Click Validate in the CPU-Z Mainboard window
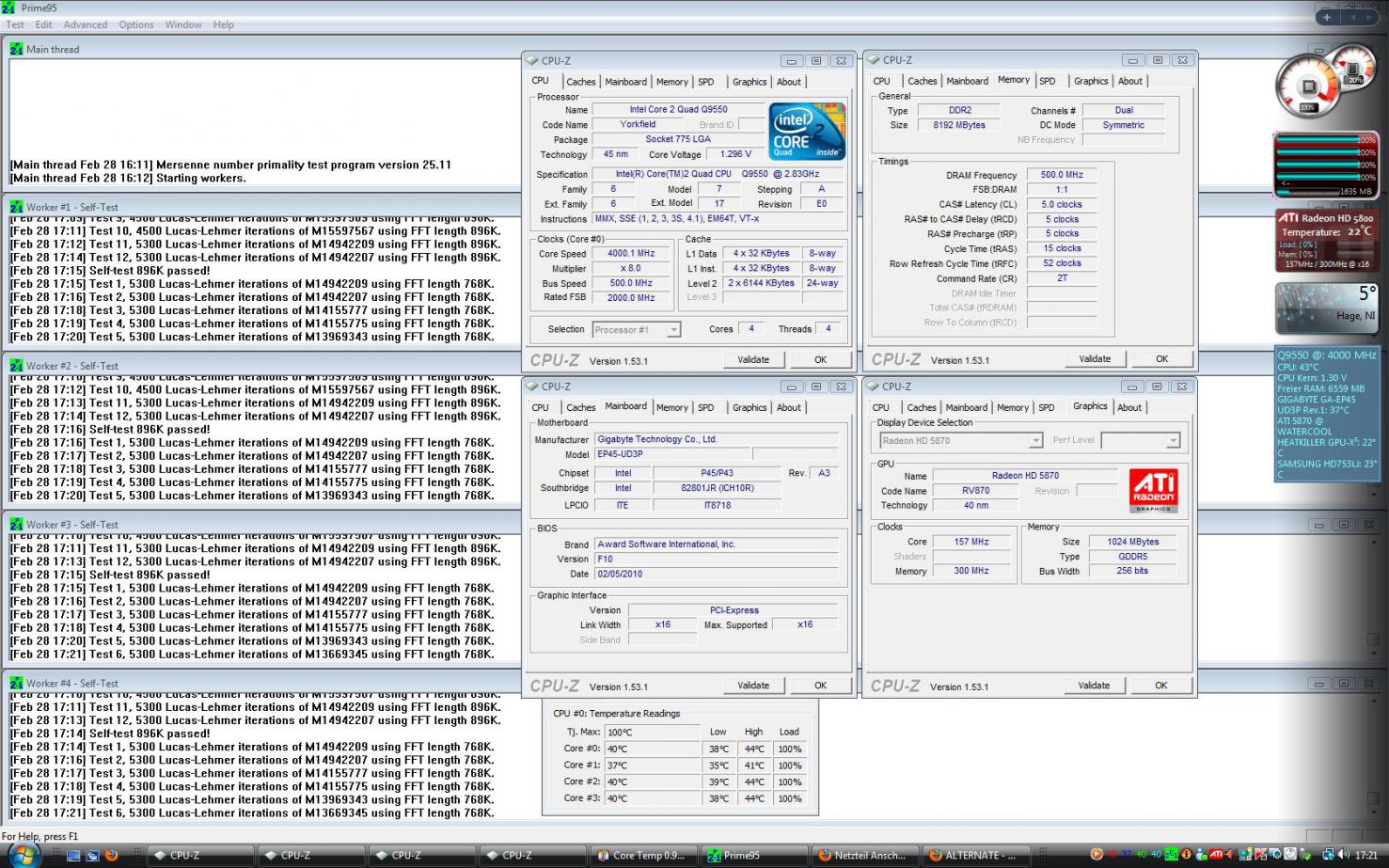The image size is (1389, 868). (x=753, y=686)
